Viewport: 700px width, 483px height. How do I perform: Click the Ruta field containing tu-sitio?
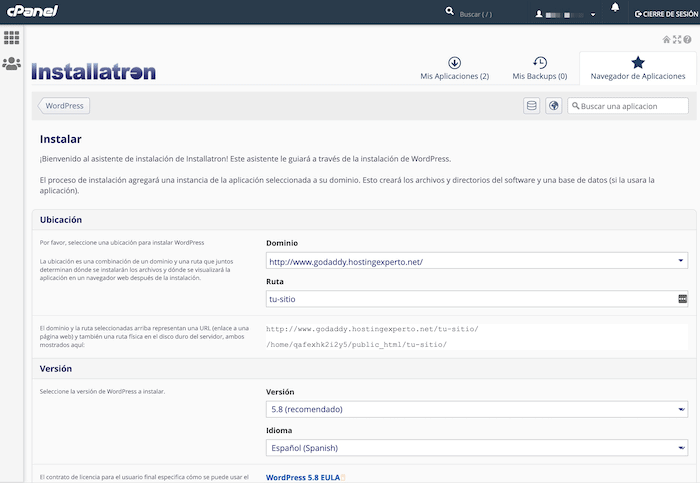477,299
